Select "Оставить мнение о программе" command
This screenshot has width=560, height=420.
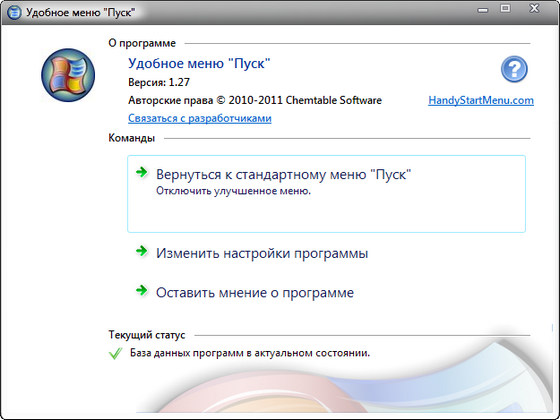coord(255,292)
